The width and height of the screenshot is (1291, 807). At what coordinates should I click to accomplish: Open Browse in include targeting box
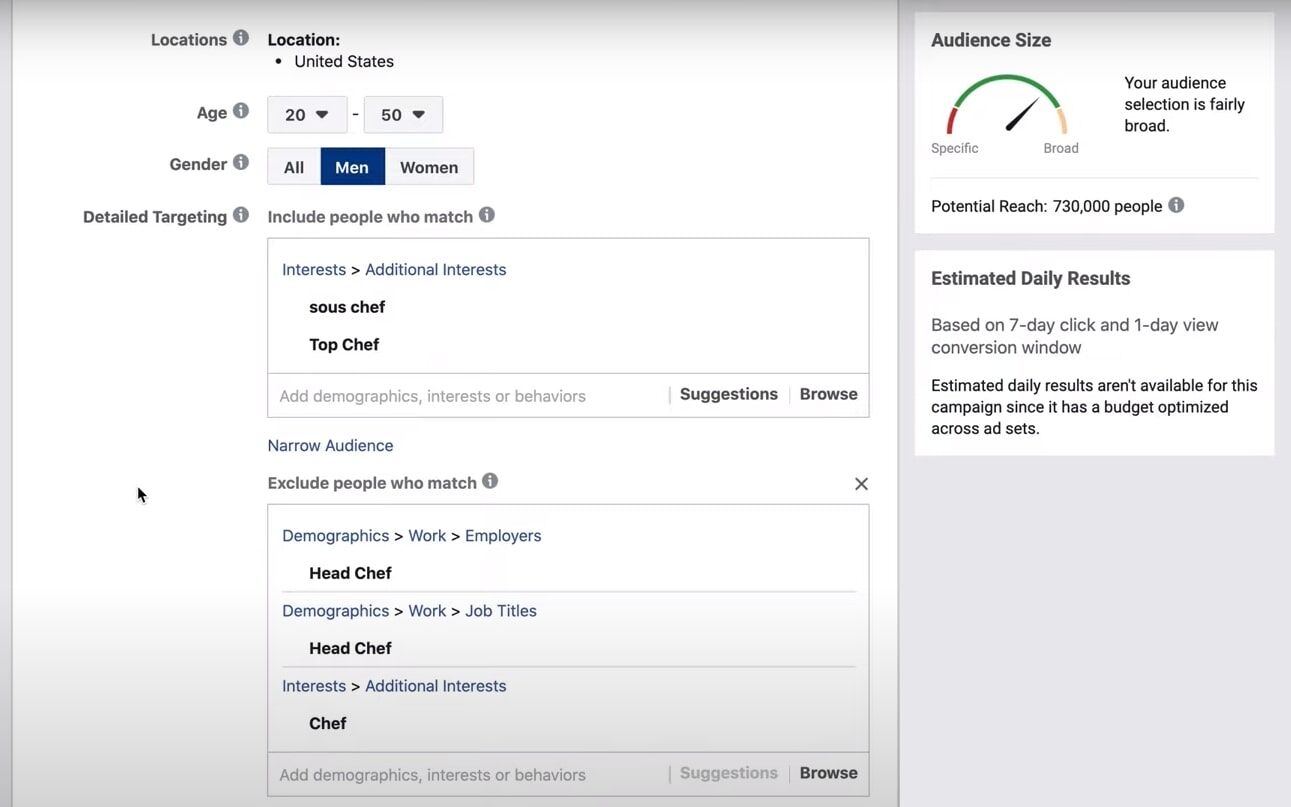pos(829,394)
